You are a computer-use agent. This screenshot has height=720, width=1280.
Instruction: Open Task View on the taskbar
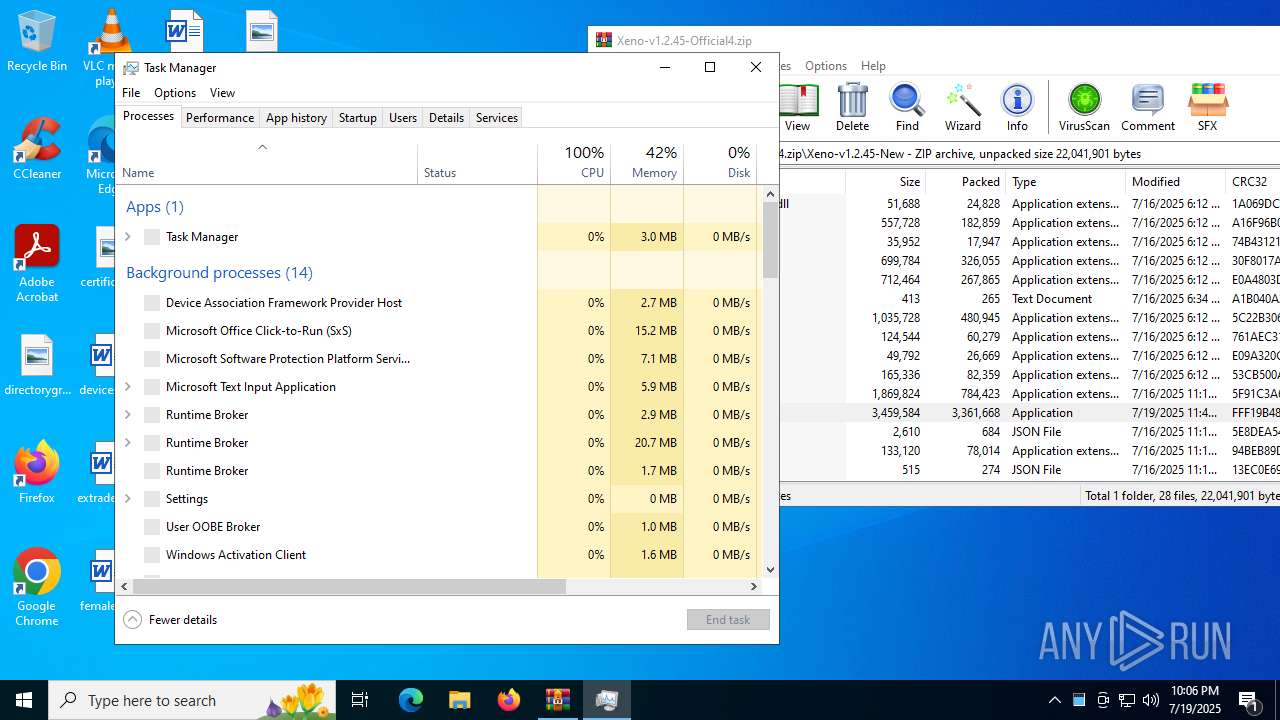click(x=361, y=700)
